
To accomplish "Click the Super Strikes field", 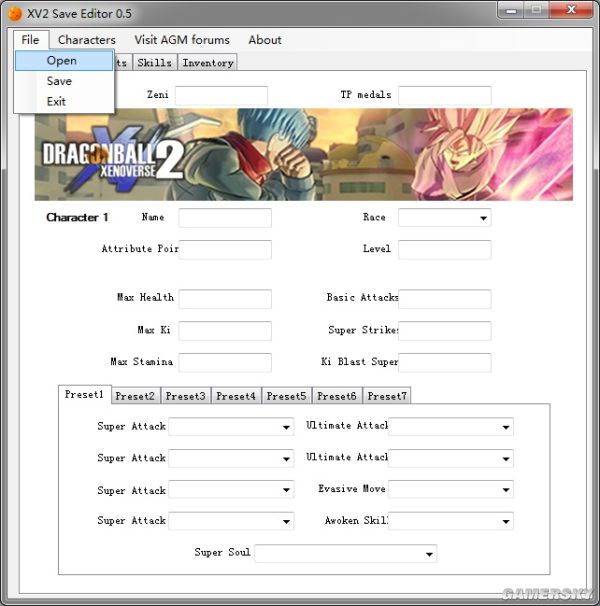I will click(x=445, y=331).
